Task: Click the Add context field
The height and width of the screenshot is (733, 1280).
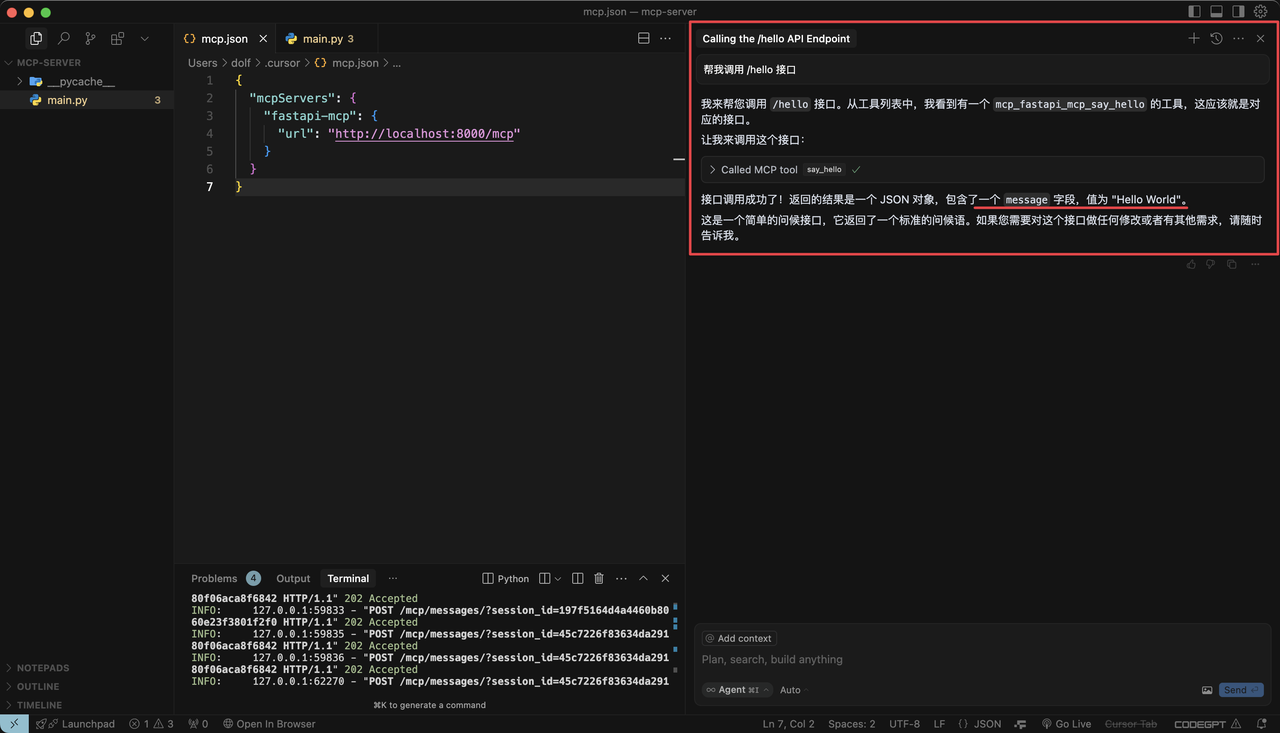Action: click(737, 638)
